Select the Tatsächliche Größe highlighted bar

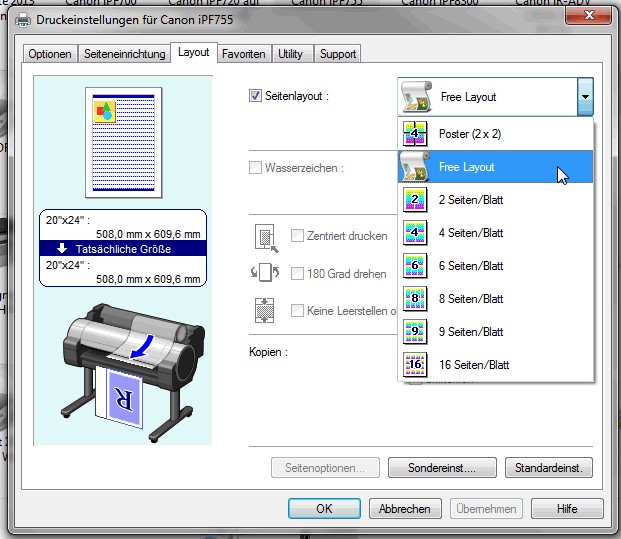click(124, 249)
